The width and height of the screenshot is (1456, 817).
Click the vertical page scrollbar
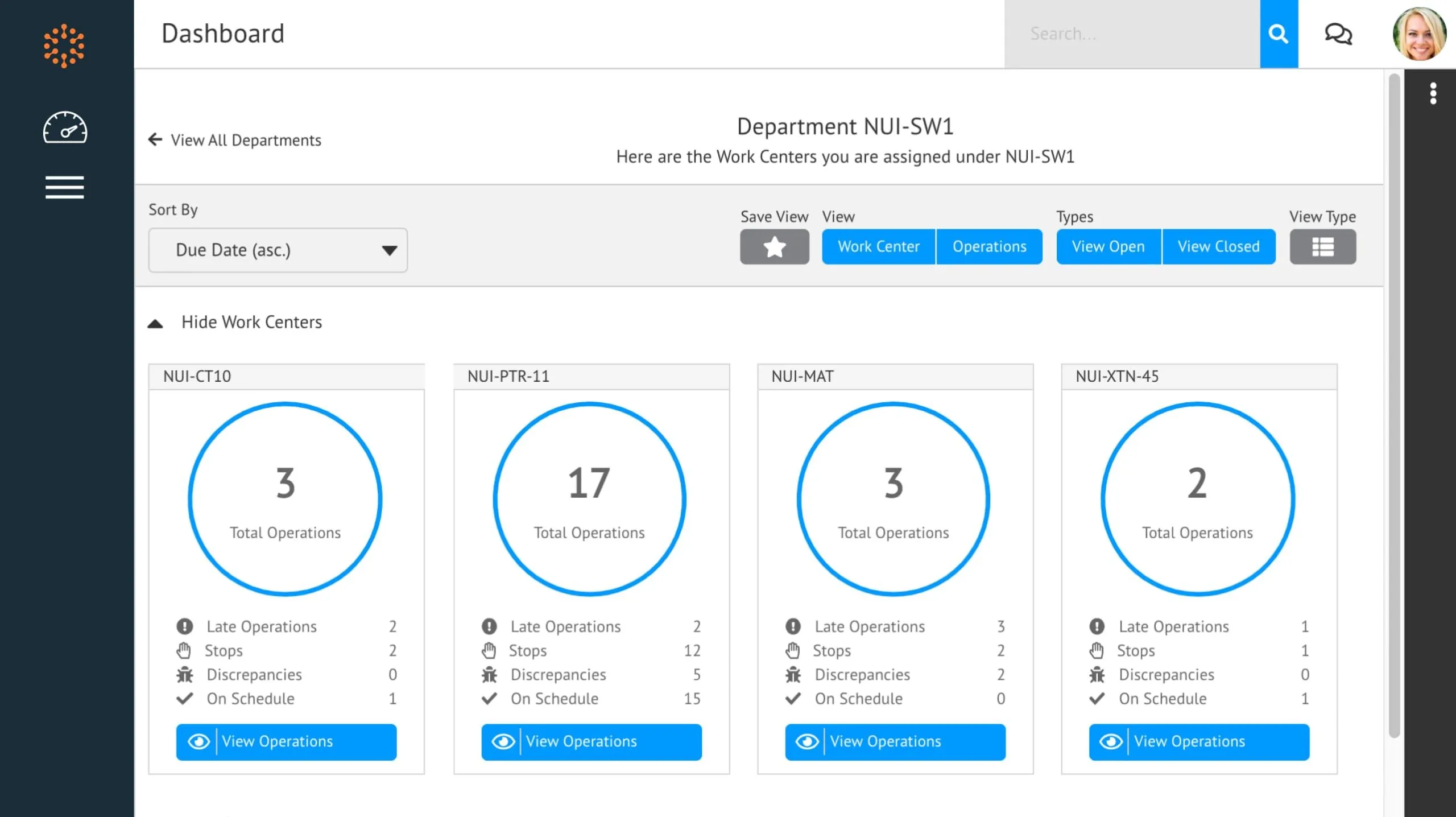point(1394,405)
